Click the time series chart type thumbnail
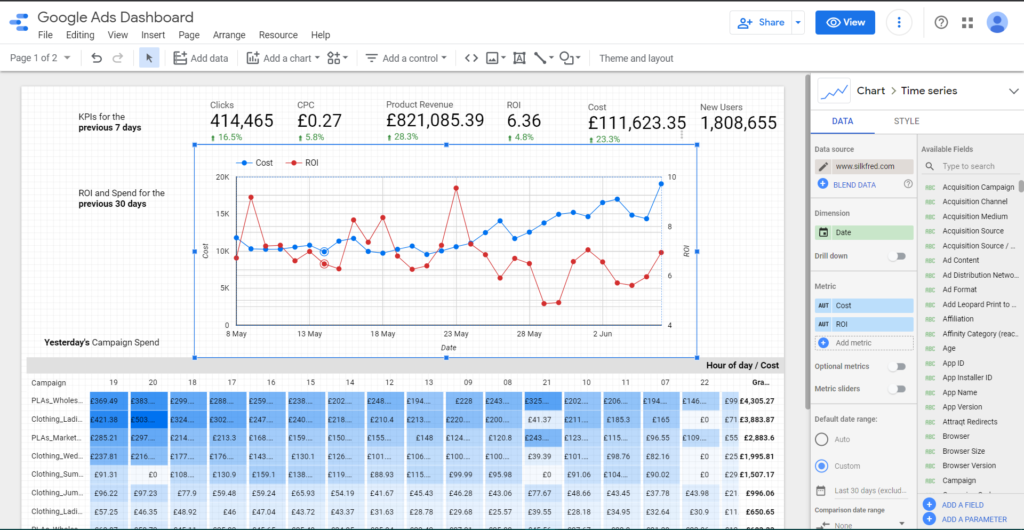Image resolution: width=1024 pixels, height=530 pixels. click(x=834, y=91)
